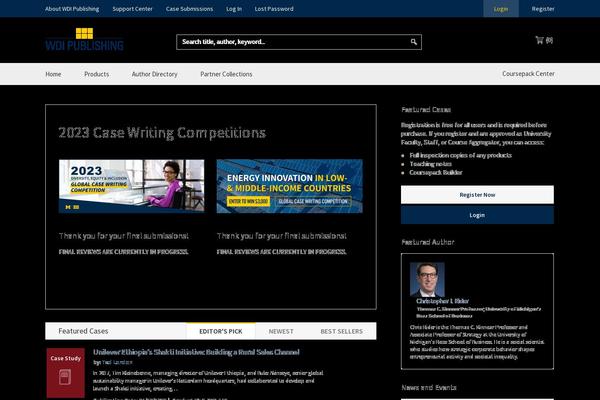Open the Energy Innovation competition banner

[x=290, y=186]
